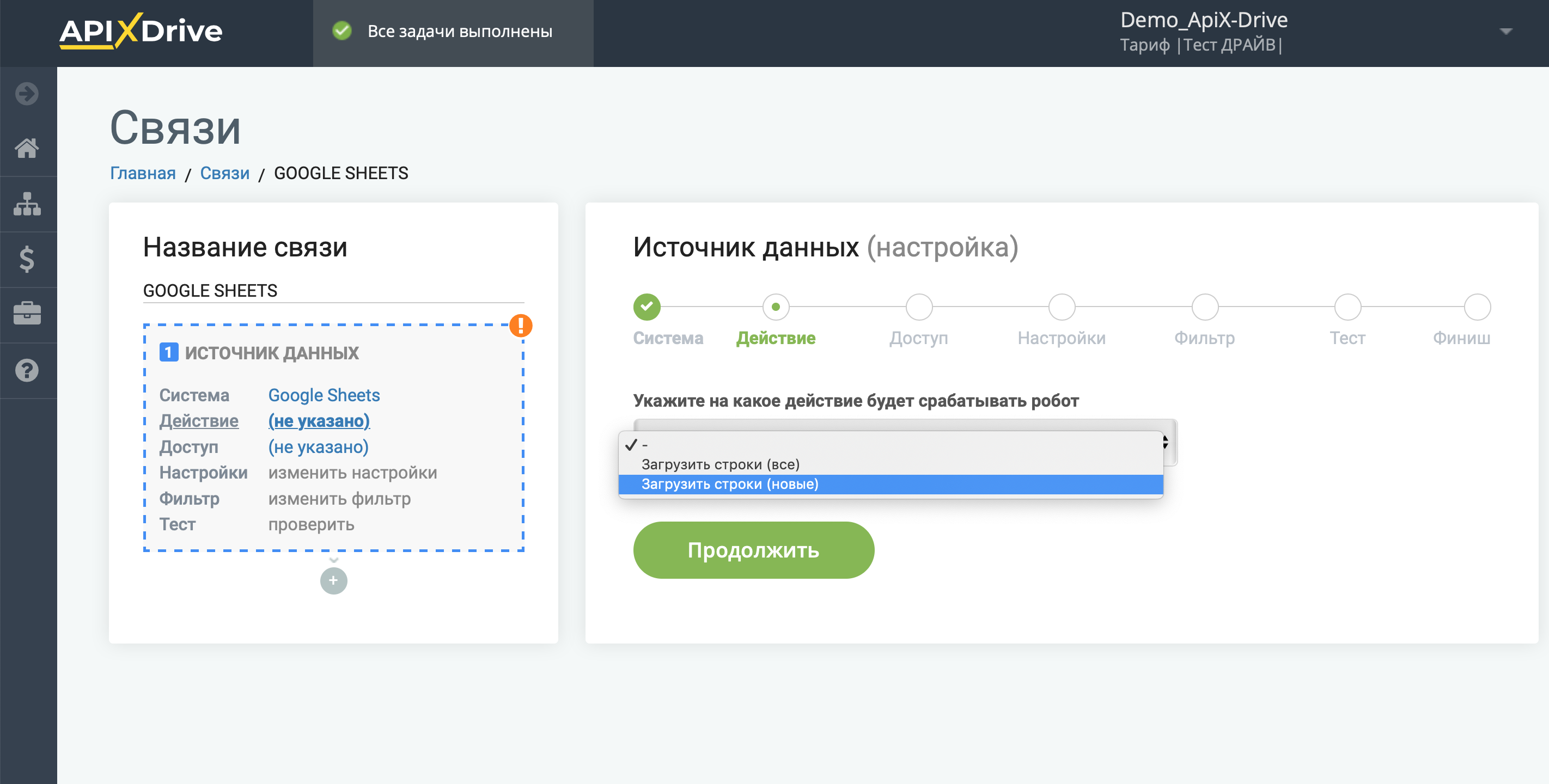Click action "(не указано)" bold underlined link
The height and width of the screenshot is (784, 1549).
[319, 421]
